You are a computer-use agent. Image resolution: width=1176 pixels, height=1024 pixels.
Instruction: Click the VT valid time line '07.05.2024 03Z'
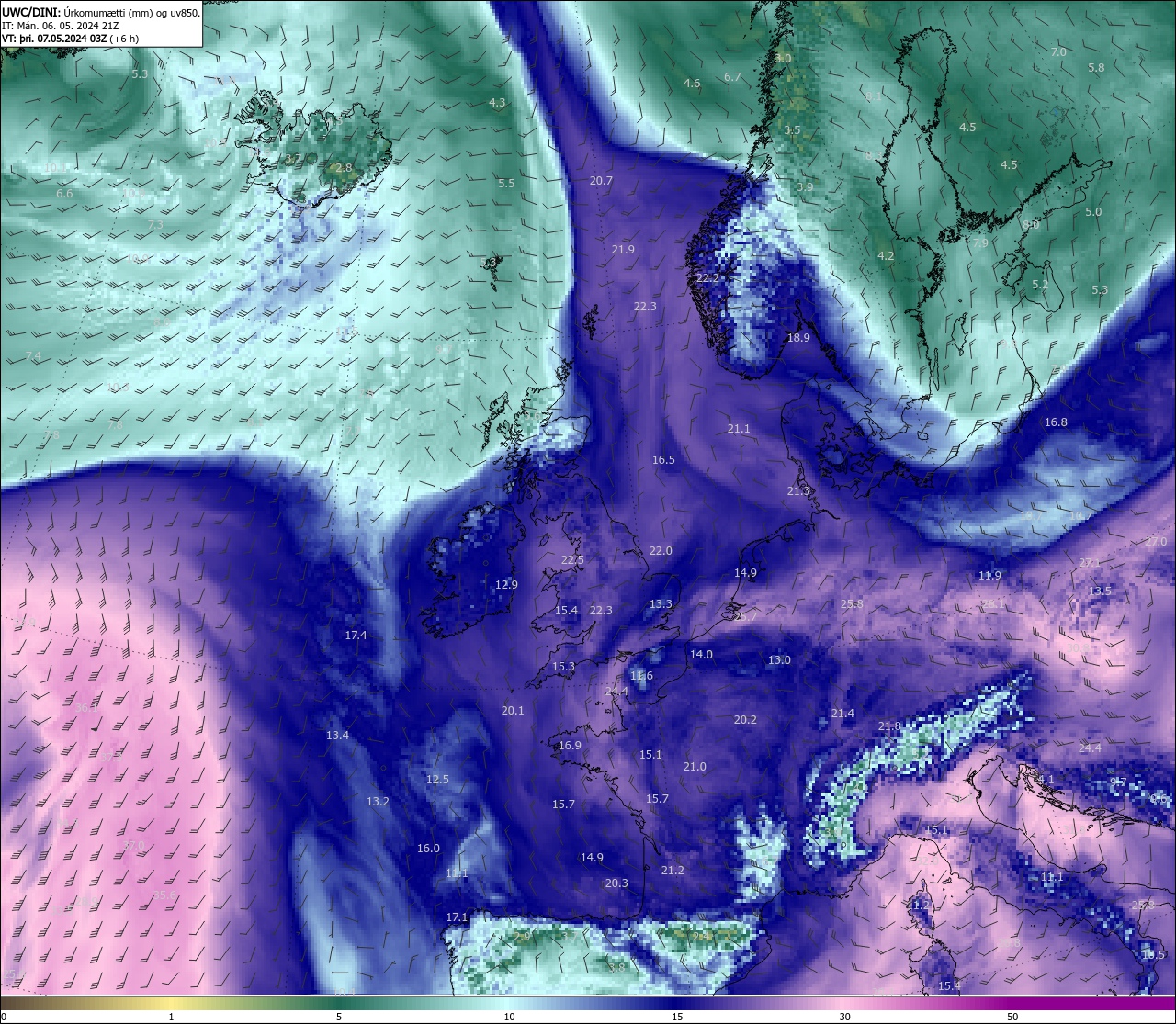coord(71,39)
